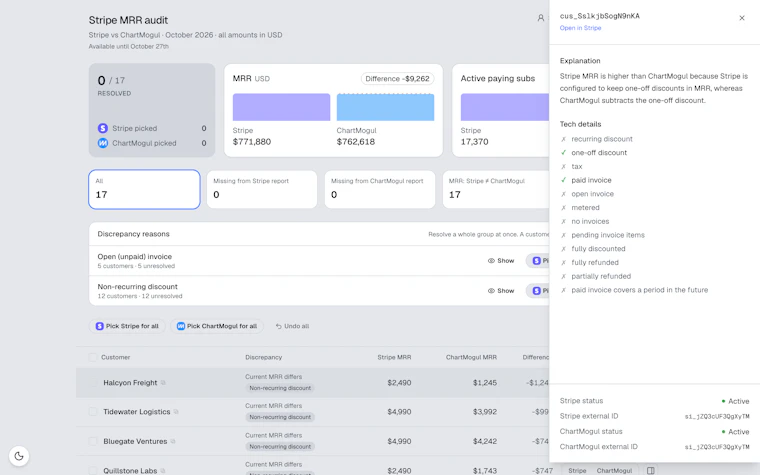Screen dimensions: 760x475
Task: Select the All 17 filter tab
Action: point(144,190)
